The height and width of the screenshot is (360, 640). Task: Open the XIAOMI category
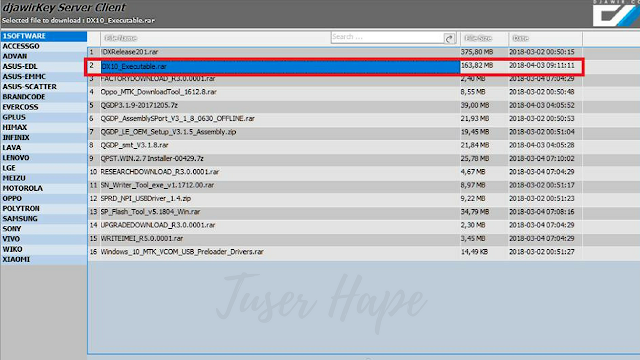[x=44, y=260]
